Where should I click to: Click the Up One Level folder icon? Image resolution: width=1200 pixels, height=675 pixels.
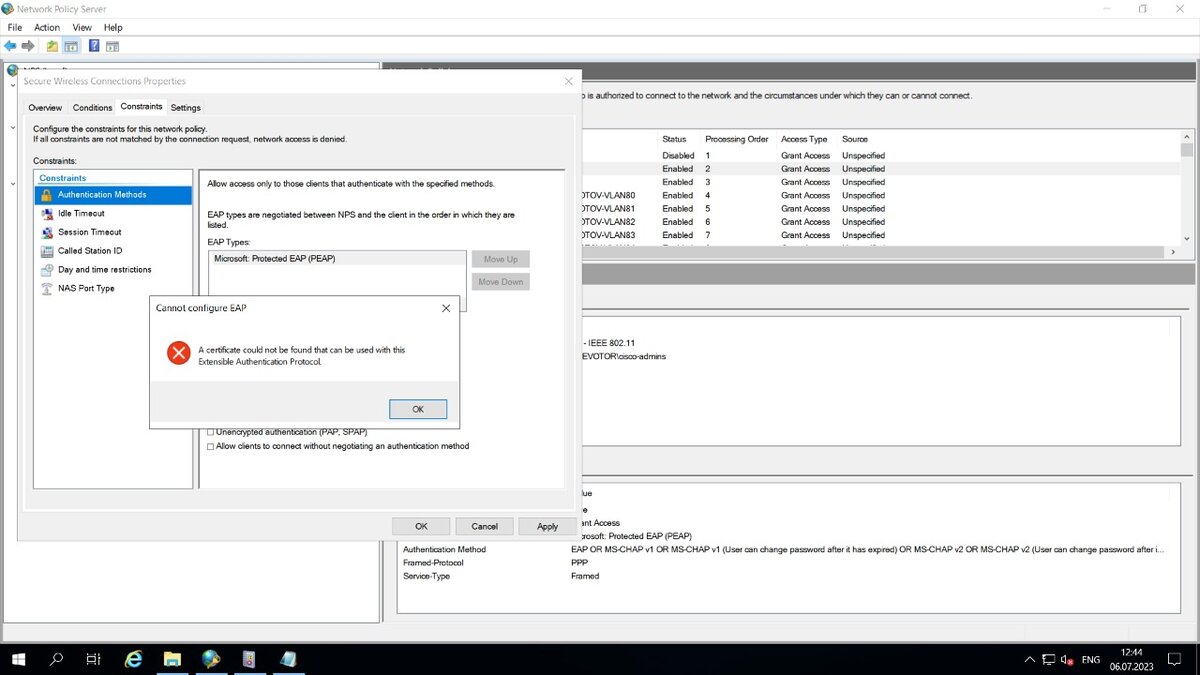(x=52, y=46)
